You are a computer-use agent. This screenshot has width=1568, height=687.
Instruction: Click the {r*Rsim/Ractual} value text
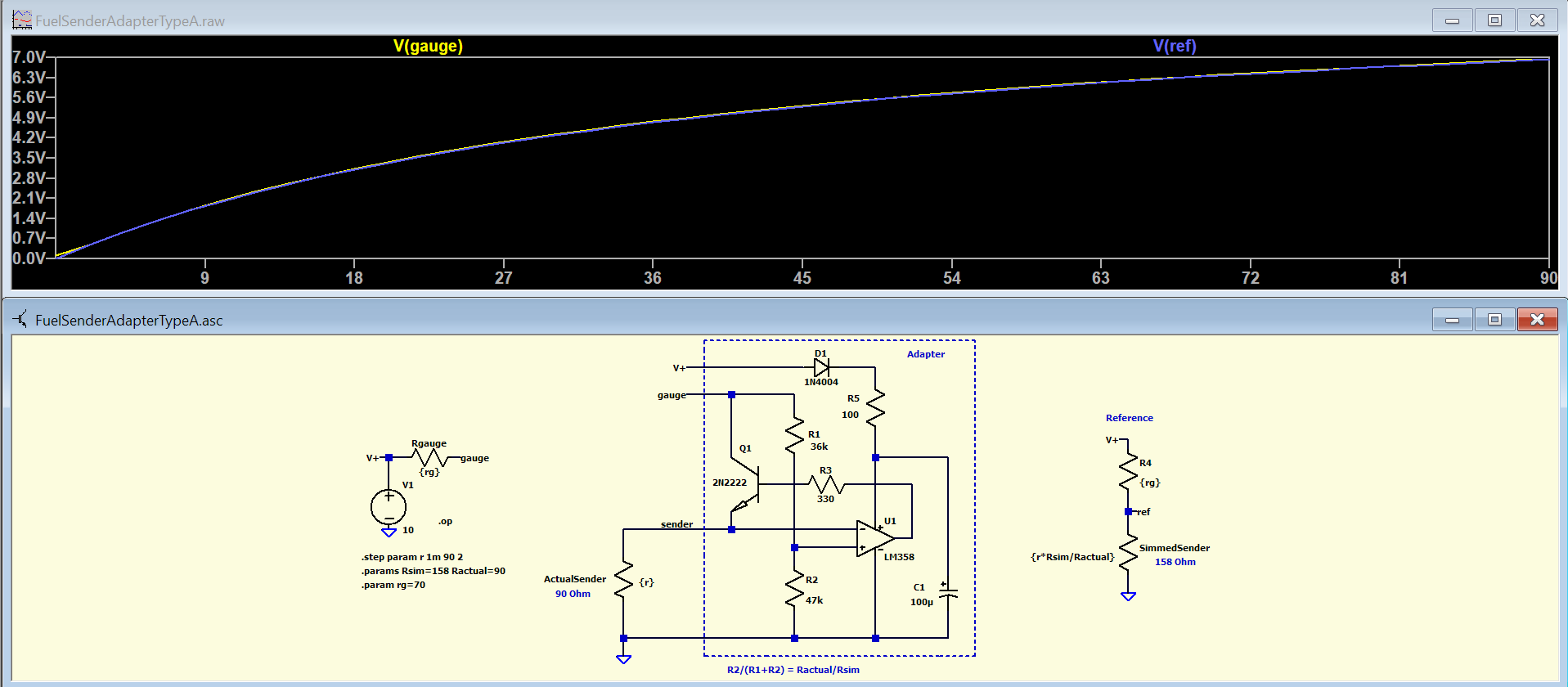pyautogui.click(x=1072, y=557)
